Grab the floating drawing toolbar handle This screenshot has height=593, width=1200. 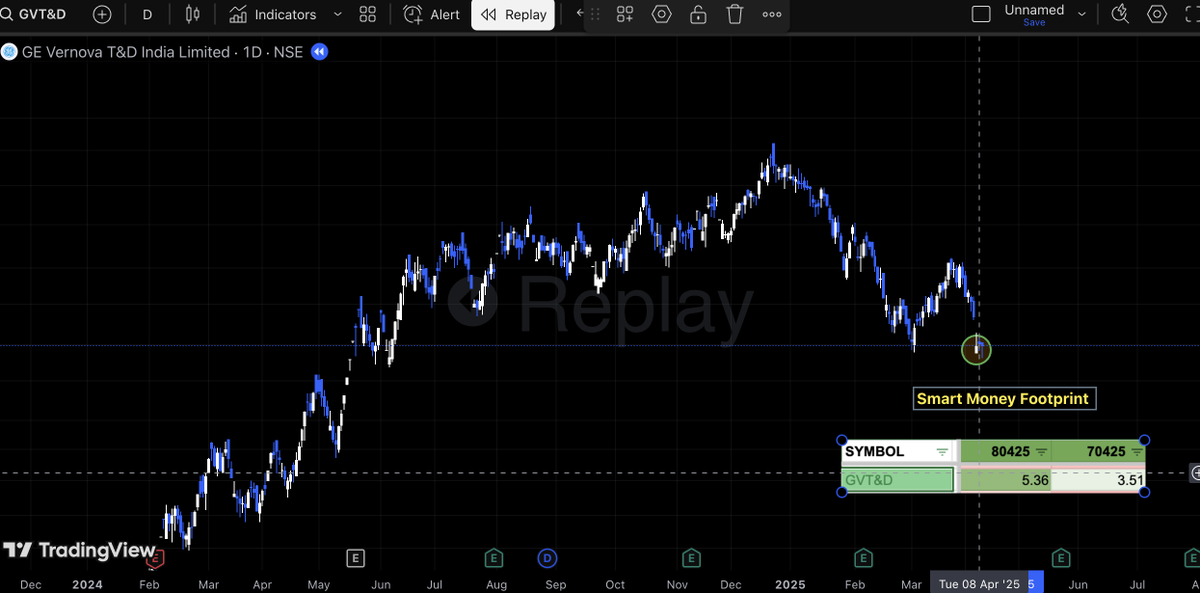[x=595, y=14]
